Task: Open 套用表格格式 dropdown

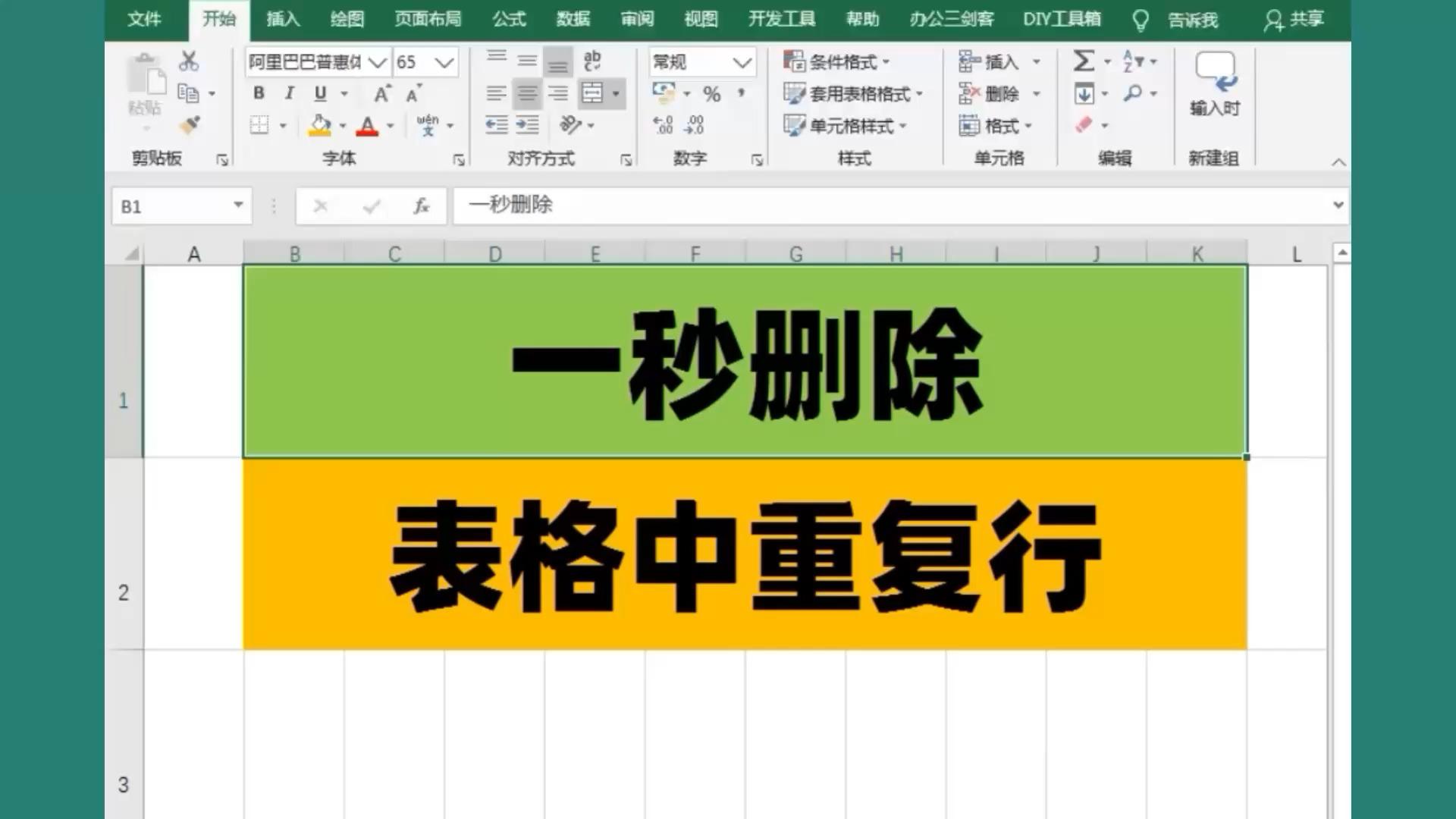Action: point(854,94)
